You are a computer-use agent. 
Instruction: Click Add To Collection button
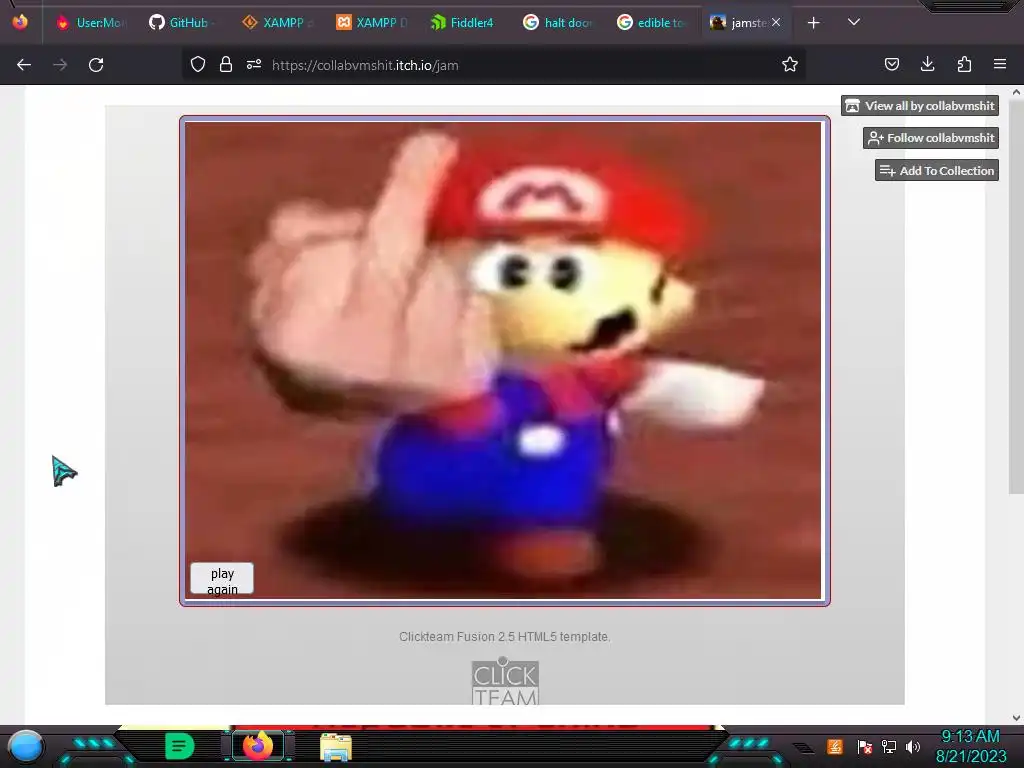tap(936, 170)
